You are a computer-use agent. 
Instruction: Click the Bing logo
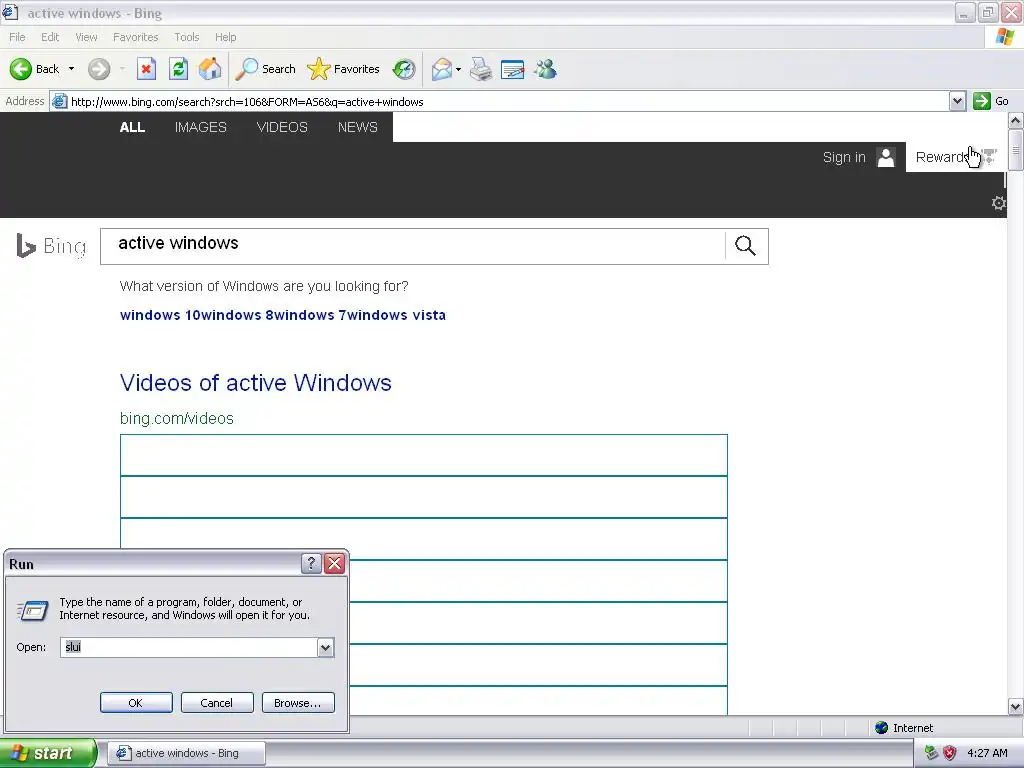[51, 246]
